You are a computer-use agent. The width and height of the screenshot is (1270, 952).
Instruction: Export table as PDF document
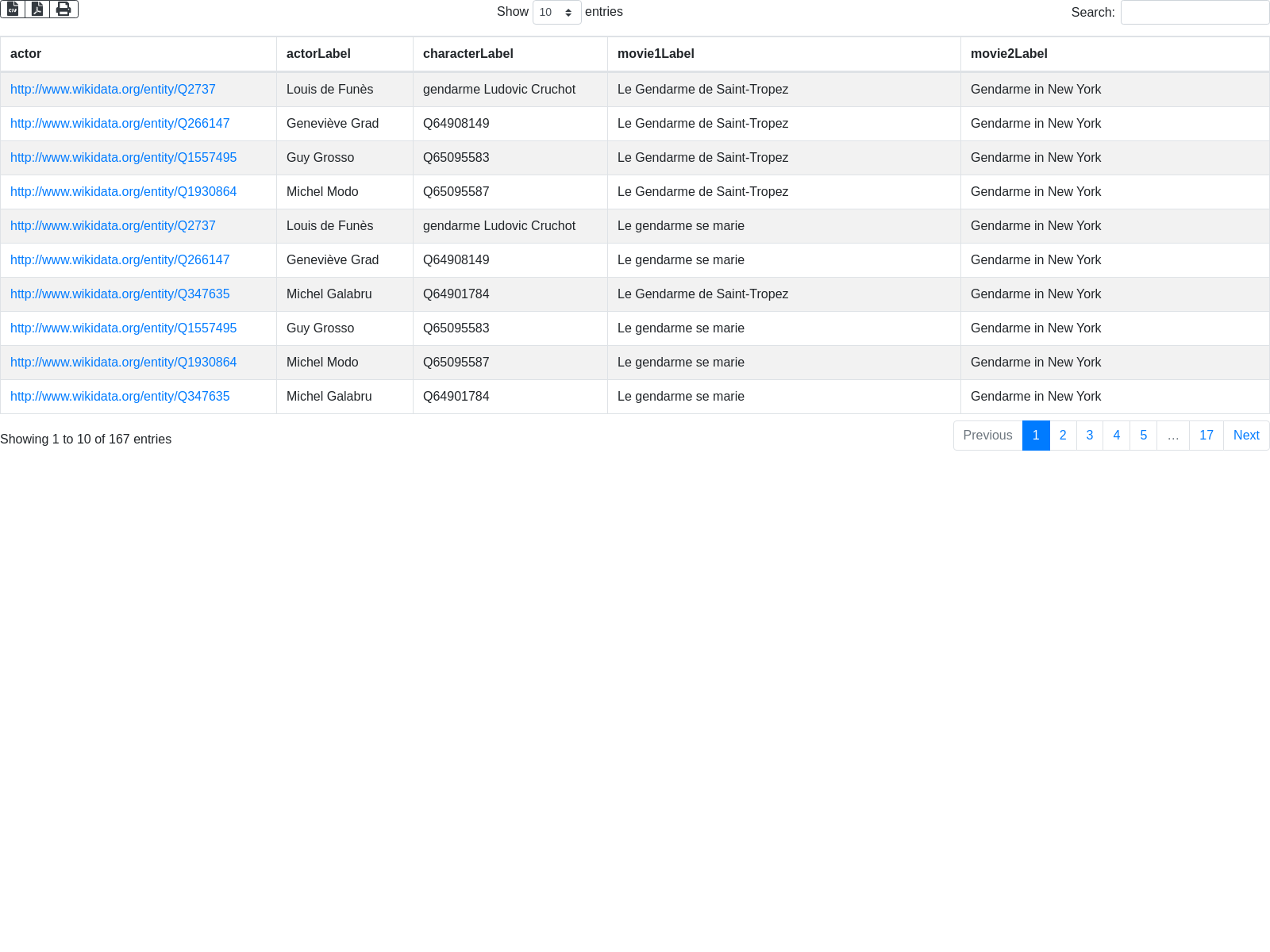(37, 10)
